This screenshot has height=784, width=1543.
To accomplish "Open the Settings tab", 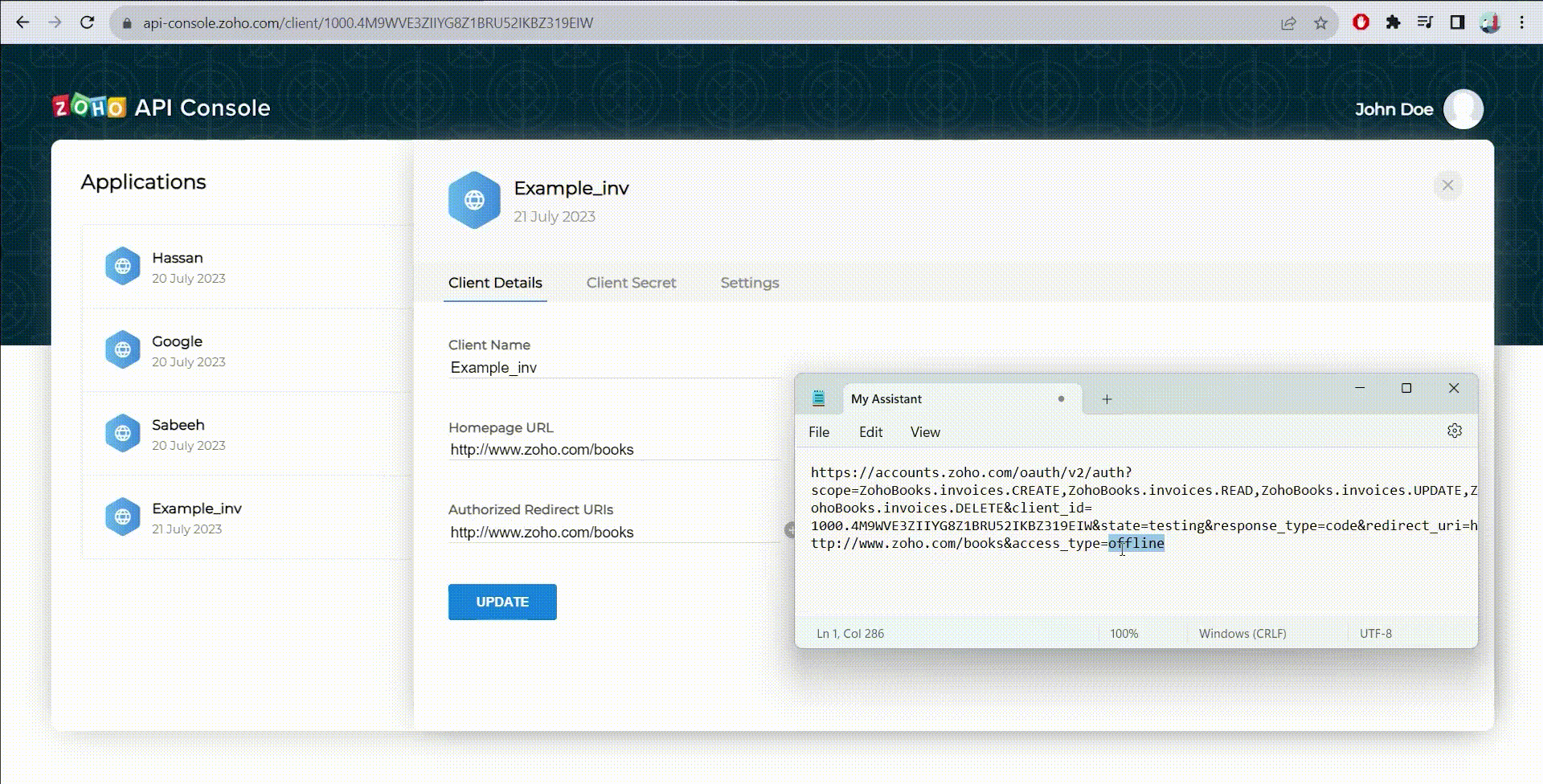I will coord(749,283).
